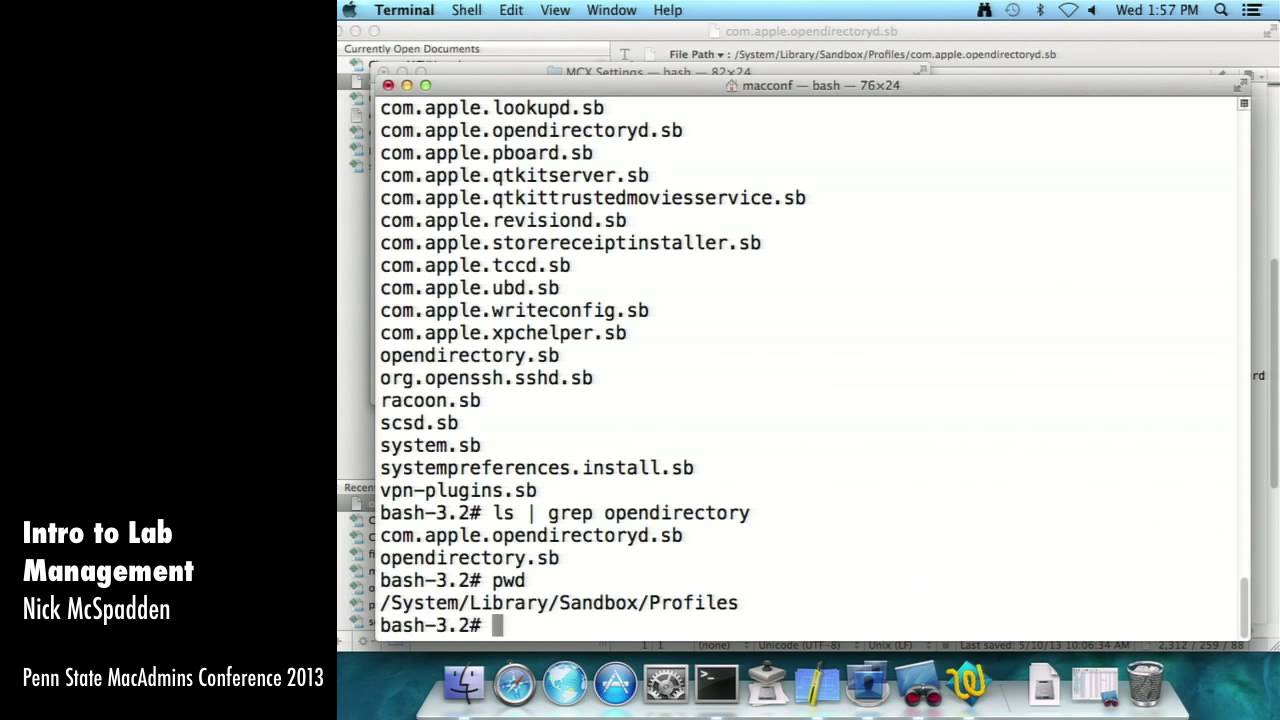Click vpn-plugins.sb in the listing
Viewport: 1280px width, 720px height.
[458, 490]
